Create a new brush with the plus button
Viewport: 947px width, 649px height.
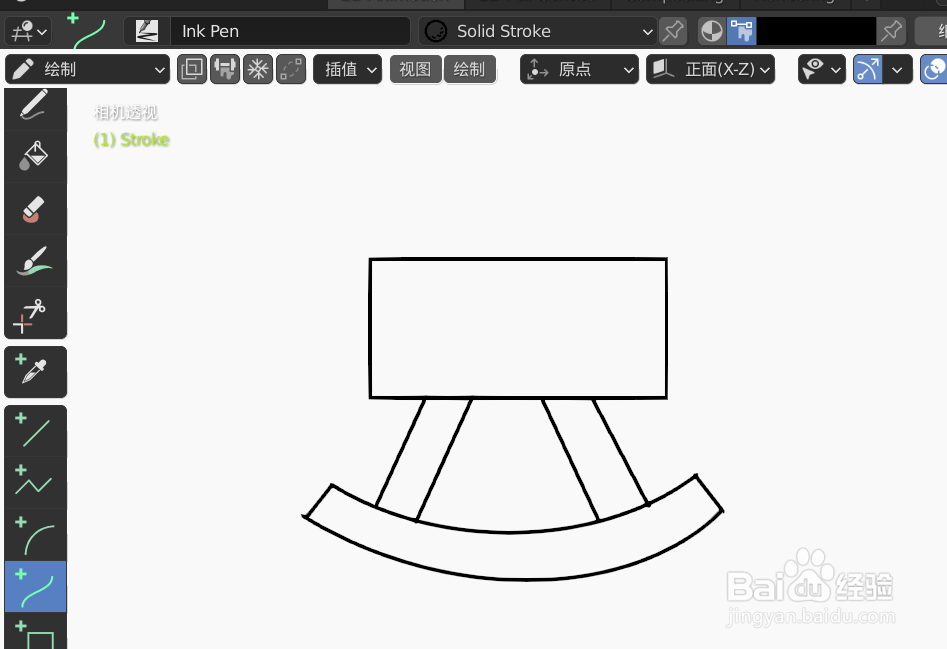(70, 15)
